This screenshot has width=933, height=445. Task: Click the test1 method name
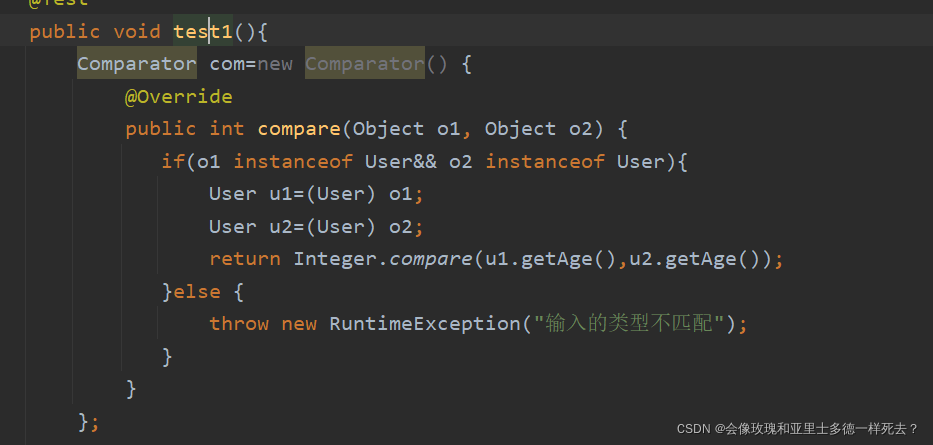203,32
